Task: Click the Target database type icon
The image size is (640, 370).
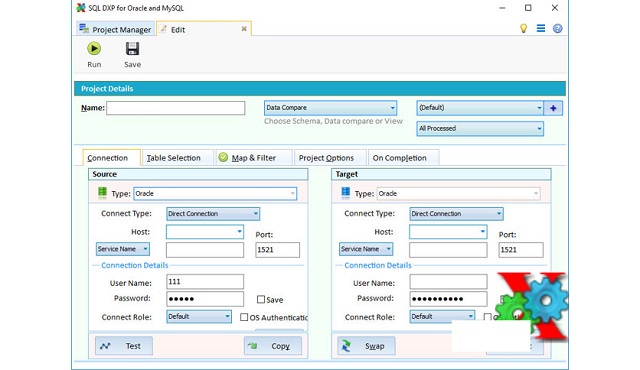Action: pos(346,193)
